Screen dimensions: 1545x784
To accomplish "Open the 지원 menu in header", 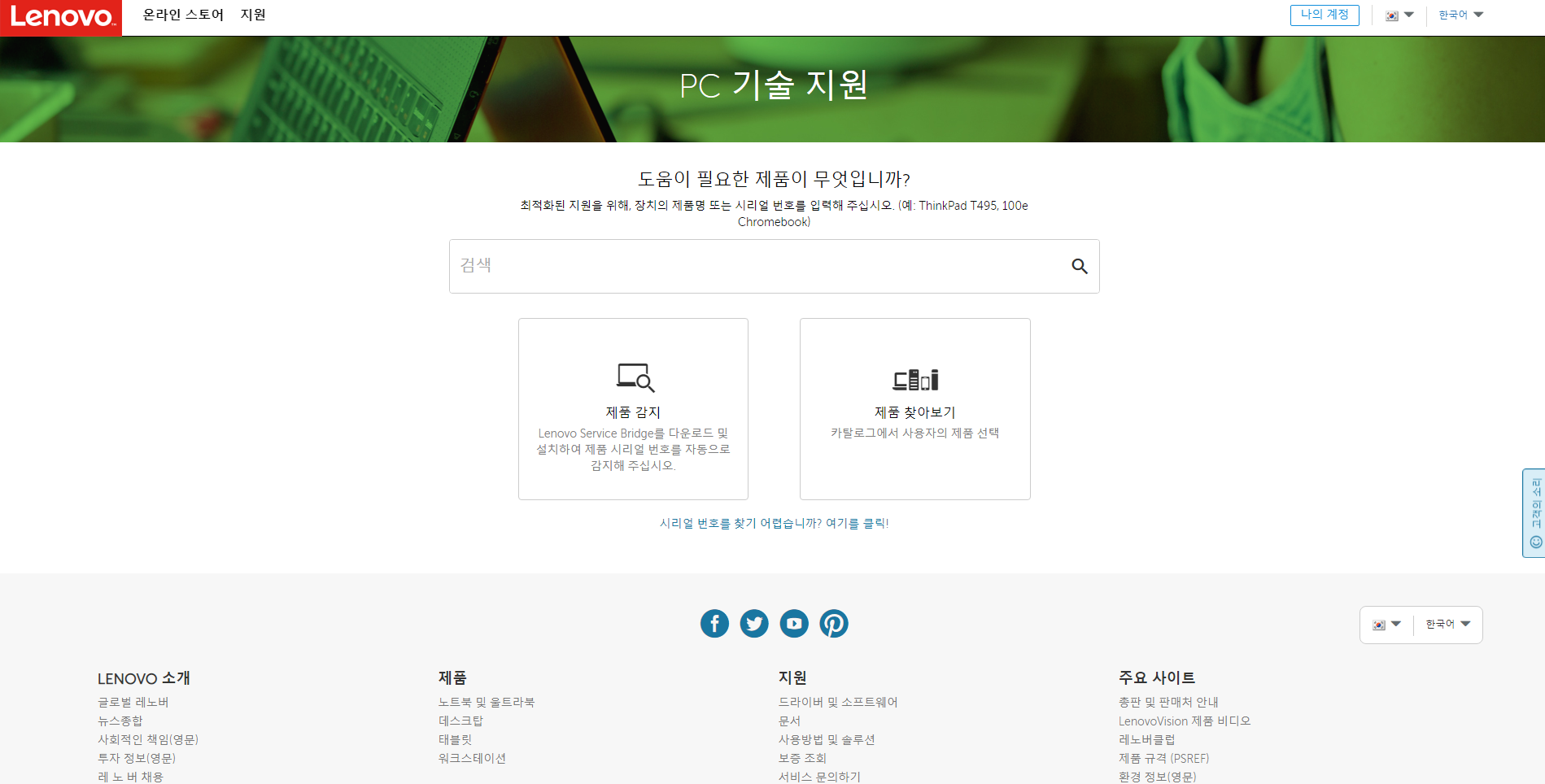I will pos(253,15).
